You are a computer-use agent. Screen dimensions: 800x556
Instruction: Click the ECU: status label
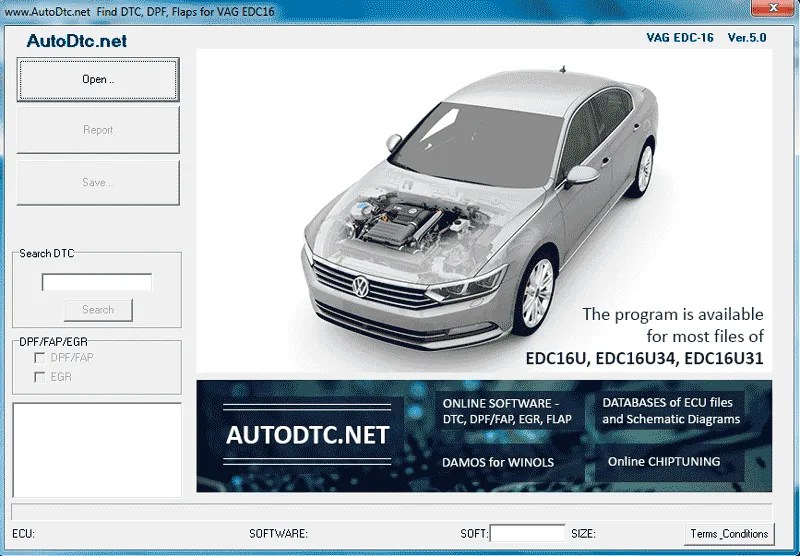[x=23, y=534]
